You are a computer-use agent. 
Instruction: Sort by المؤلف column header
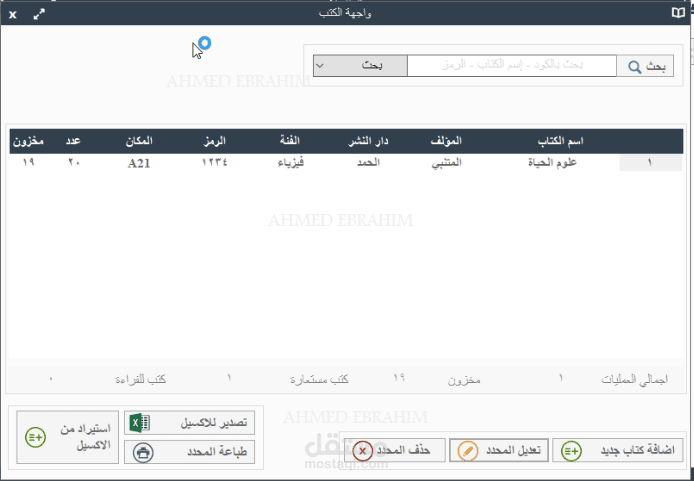click(446, 141)
